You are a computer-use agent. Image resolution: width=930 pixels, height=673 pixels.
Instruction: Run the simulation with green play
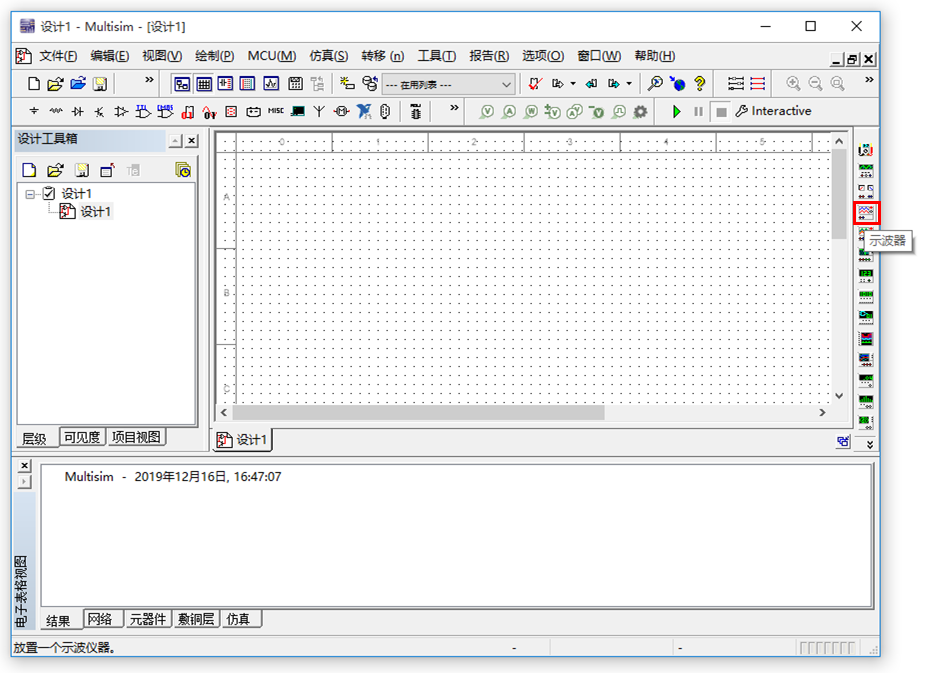pyautogui.click(x=676, y=111)
